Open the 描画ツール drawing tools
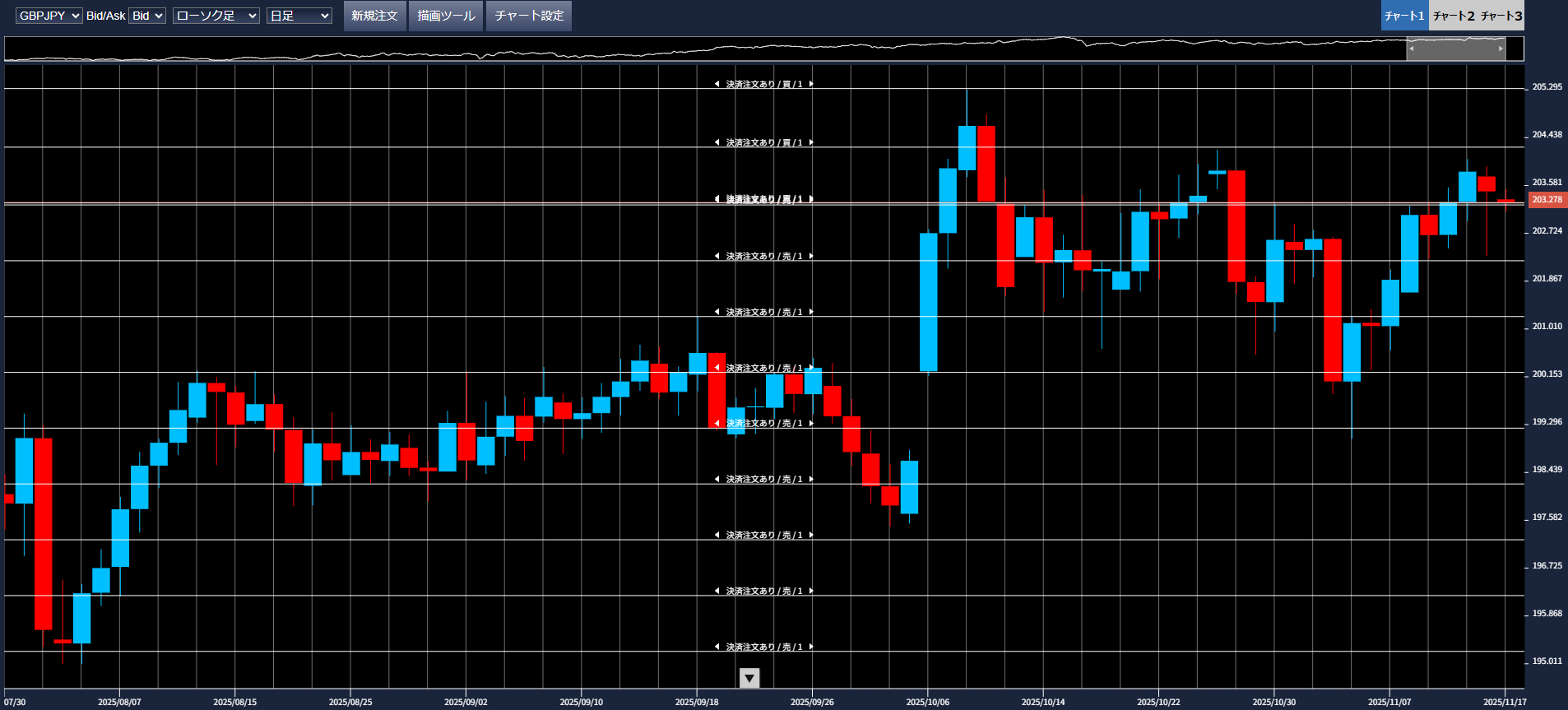 click(x=446, y=16)
